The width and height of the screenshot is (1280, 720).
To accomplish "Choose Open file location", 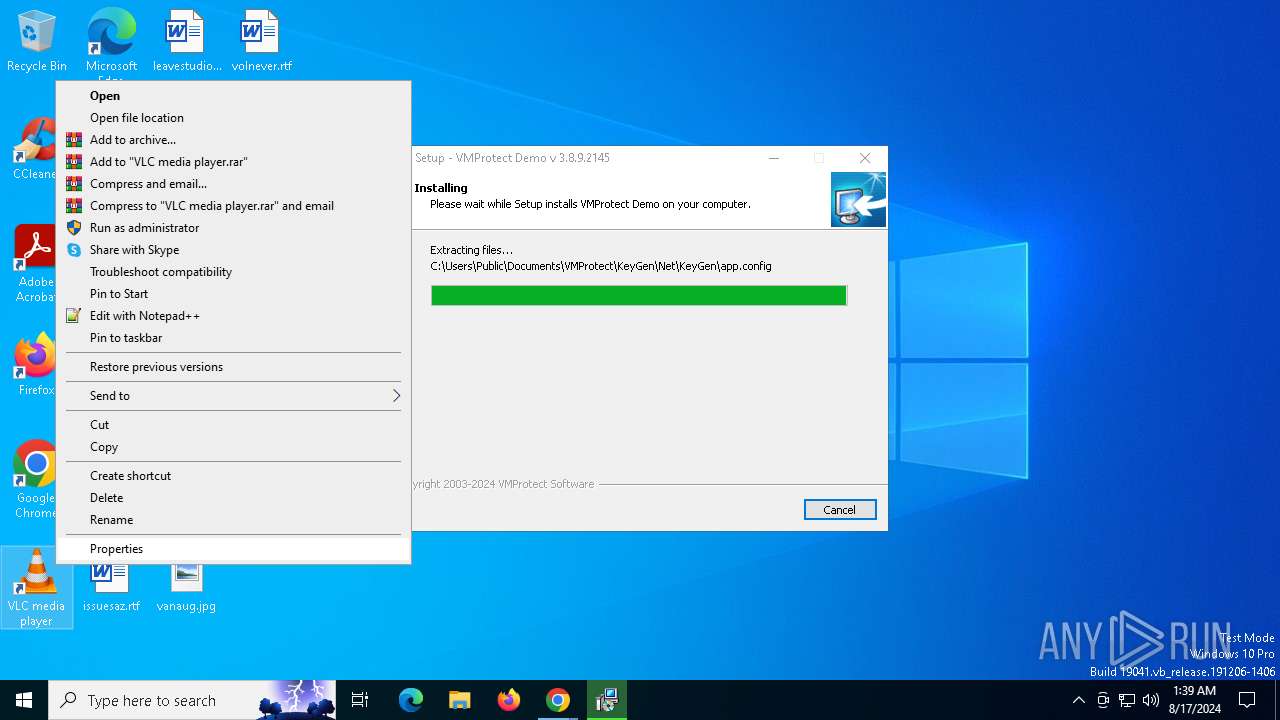I will point(233,118).
